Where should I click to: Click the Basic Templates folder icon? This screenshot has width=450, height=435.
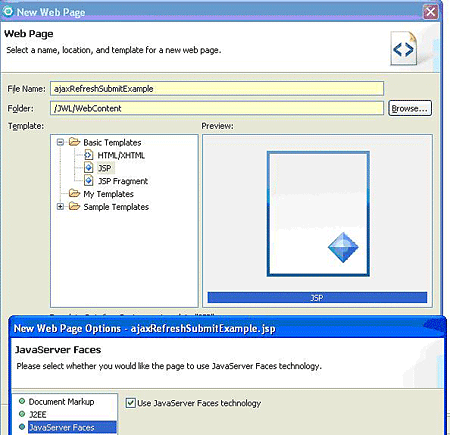(74, 142)
